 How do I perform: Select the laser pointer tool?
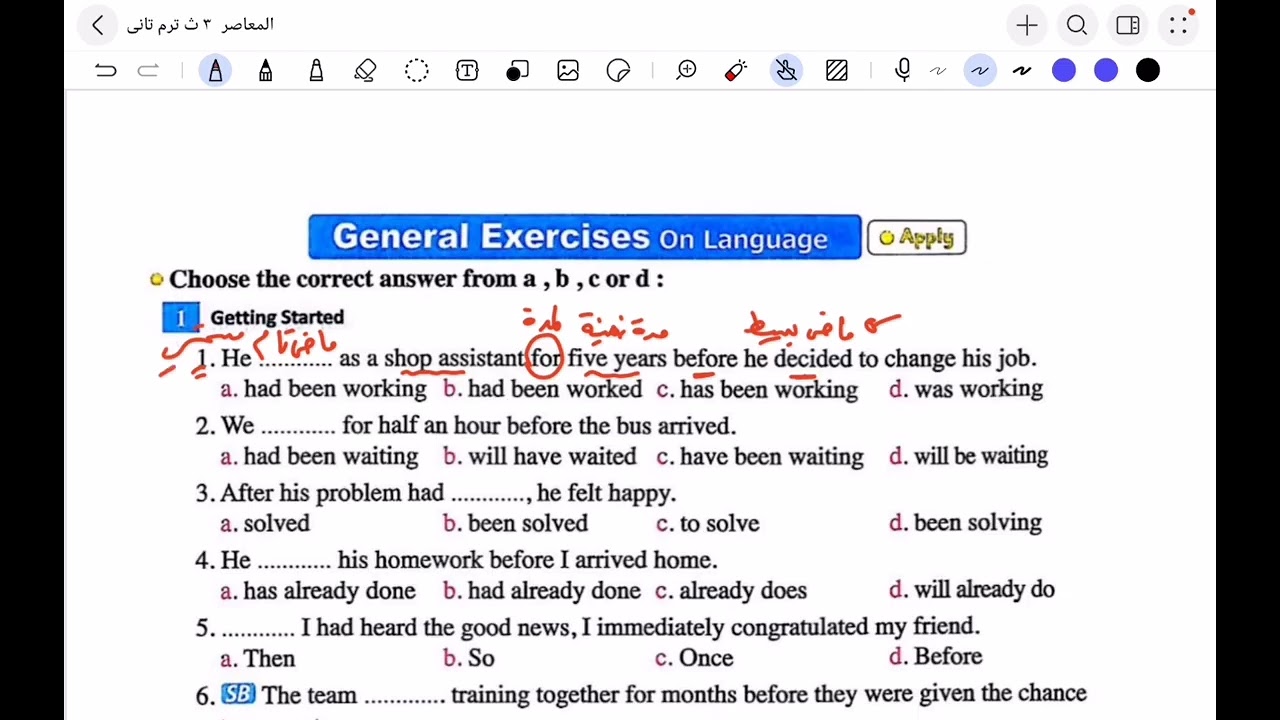736,70
